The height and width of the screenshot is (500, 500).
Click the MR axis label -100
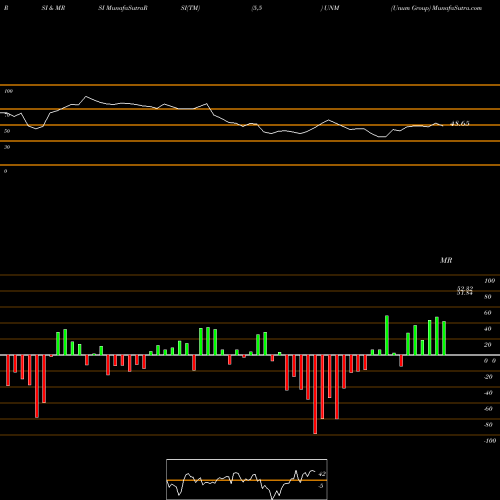pos(490,441)
